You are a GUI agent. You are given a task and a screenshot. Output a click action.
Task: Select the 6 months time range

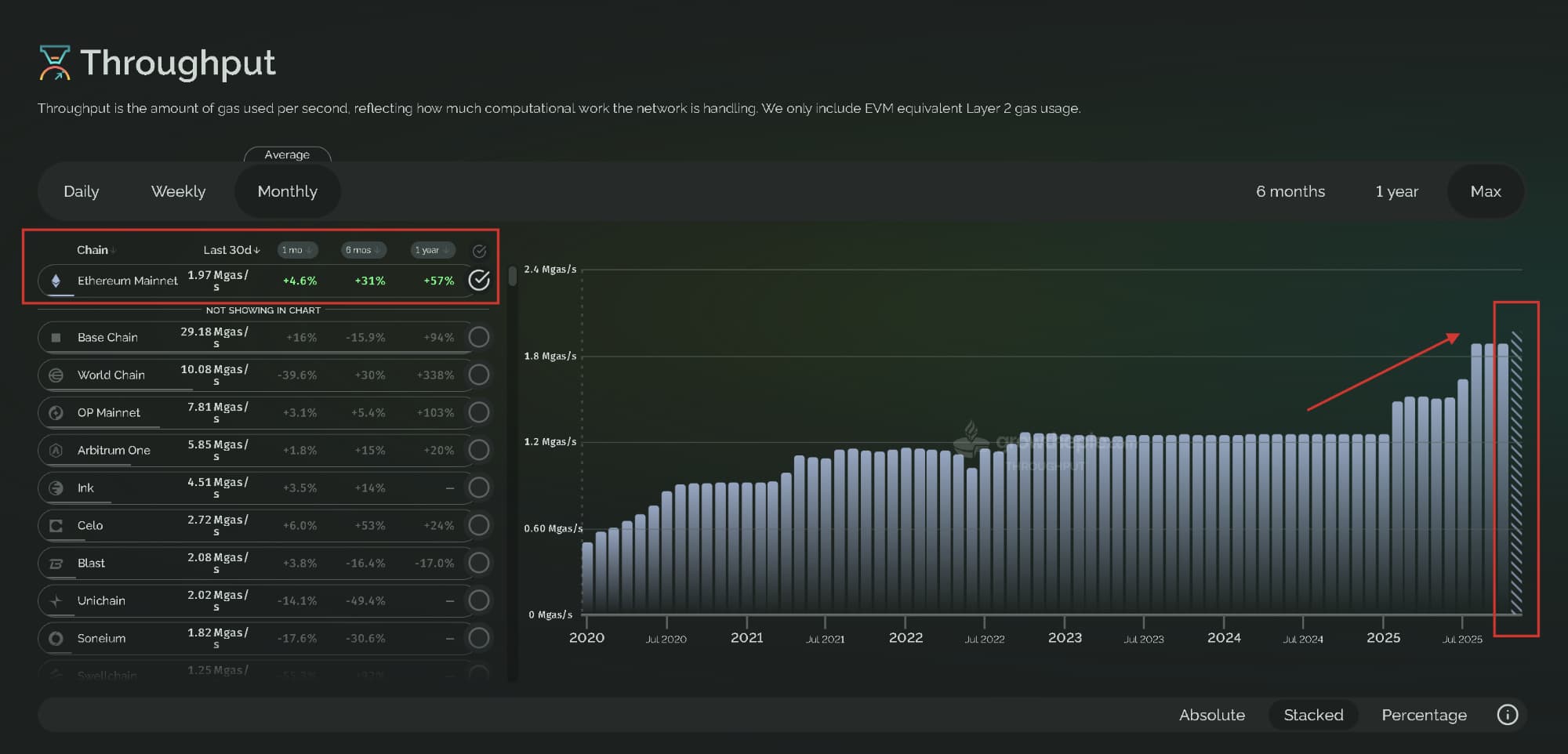(1290, 191)
